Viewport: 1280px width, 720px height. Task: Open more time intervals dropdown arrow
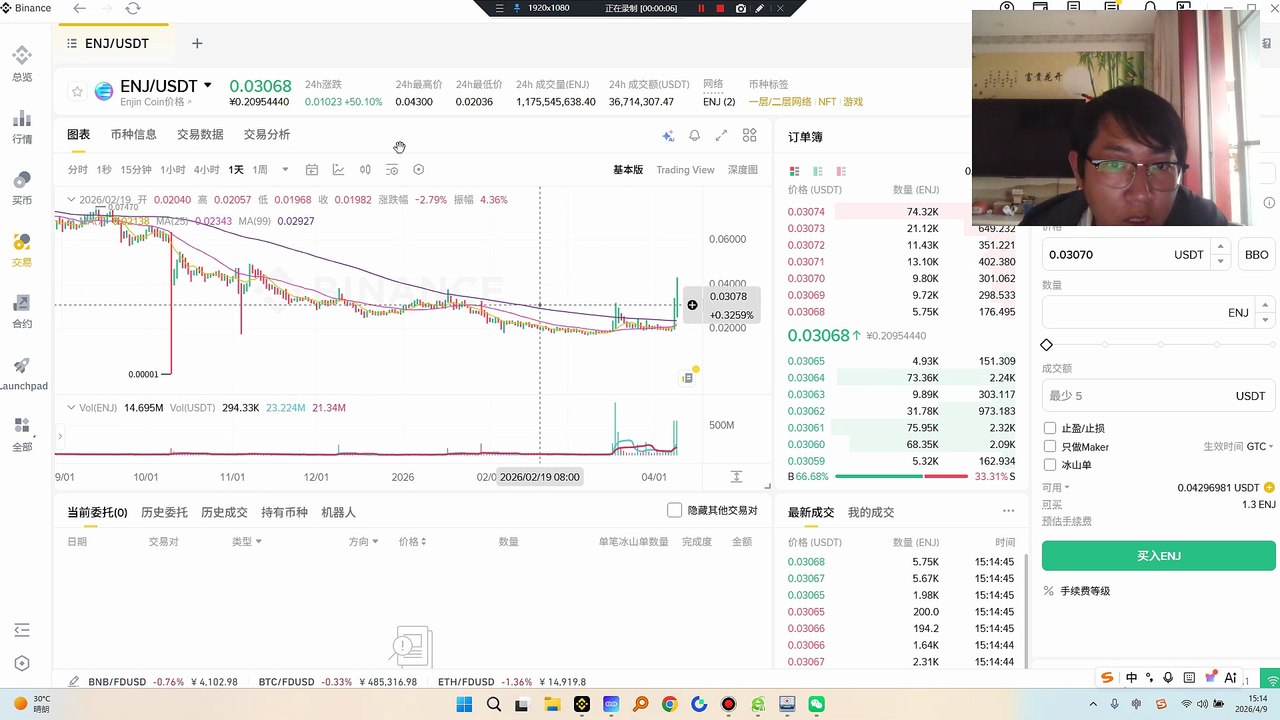tap(285, 170)
